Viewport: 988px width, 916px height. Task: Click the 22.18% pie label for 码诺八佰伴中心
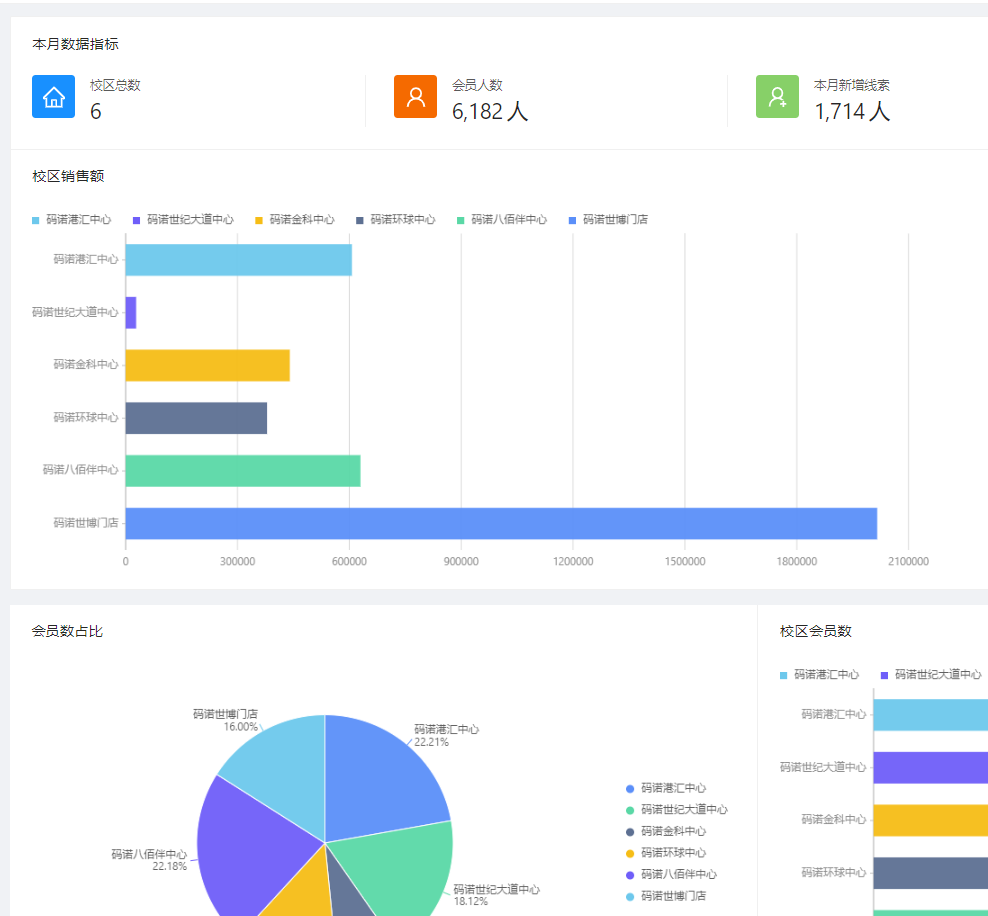coord(169,867)
